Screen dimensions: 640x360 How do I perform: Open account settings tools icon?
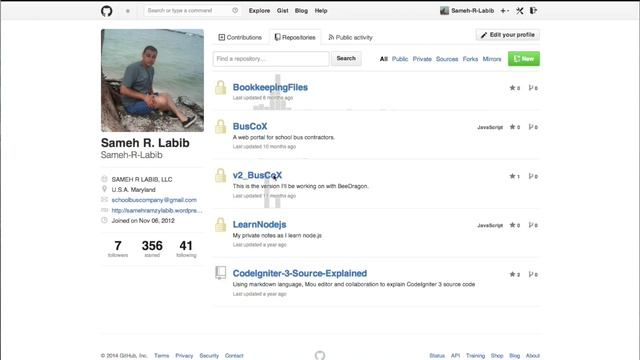tap(520, 11)
